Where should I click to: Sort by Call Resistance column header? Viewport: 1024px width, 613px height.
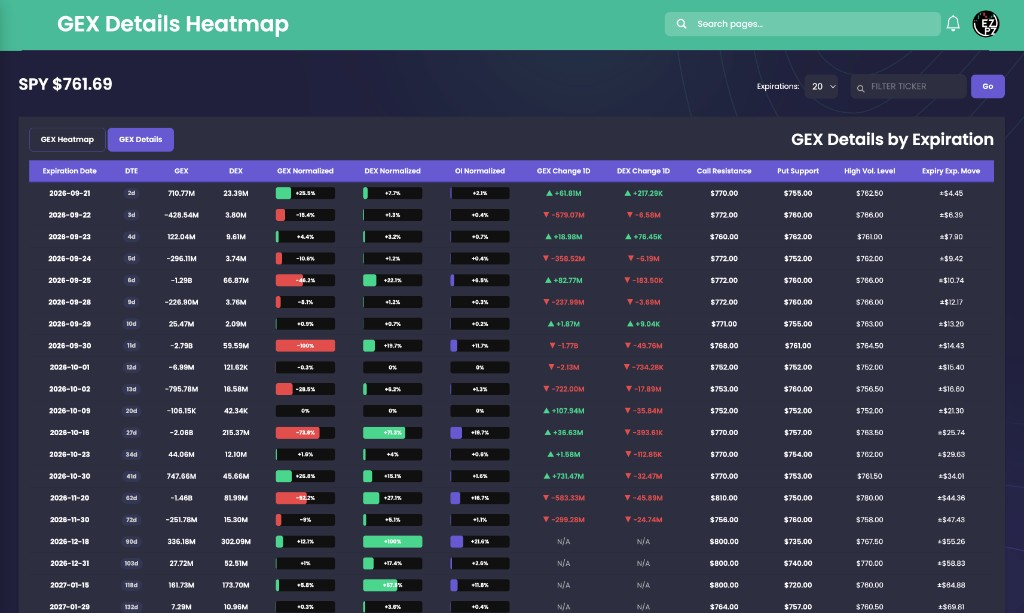pos(724,171)
